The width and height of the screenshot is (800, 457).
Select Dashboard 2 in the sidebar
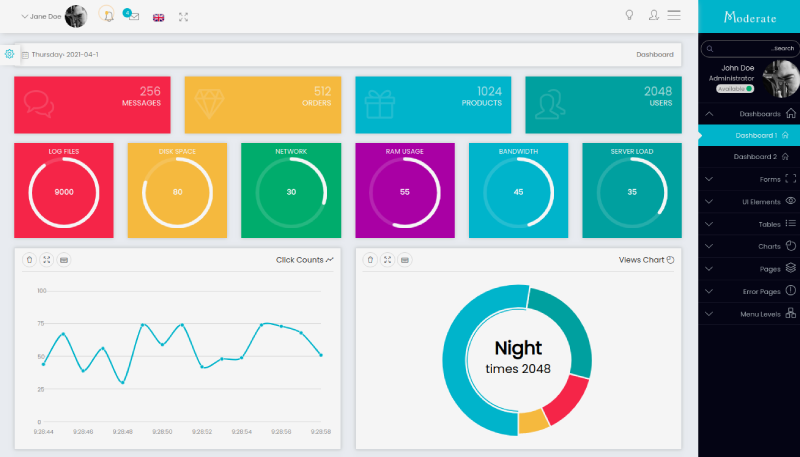pyautogui.click(x=755, y=157)
